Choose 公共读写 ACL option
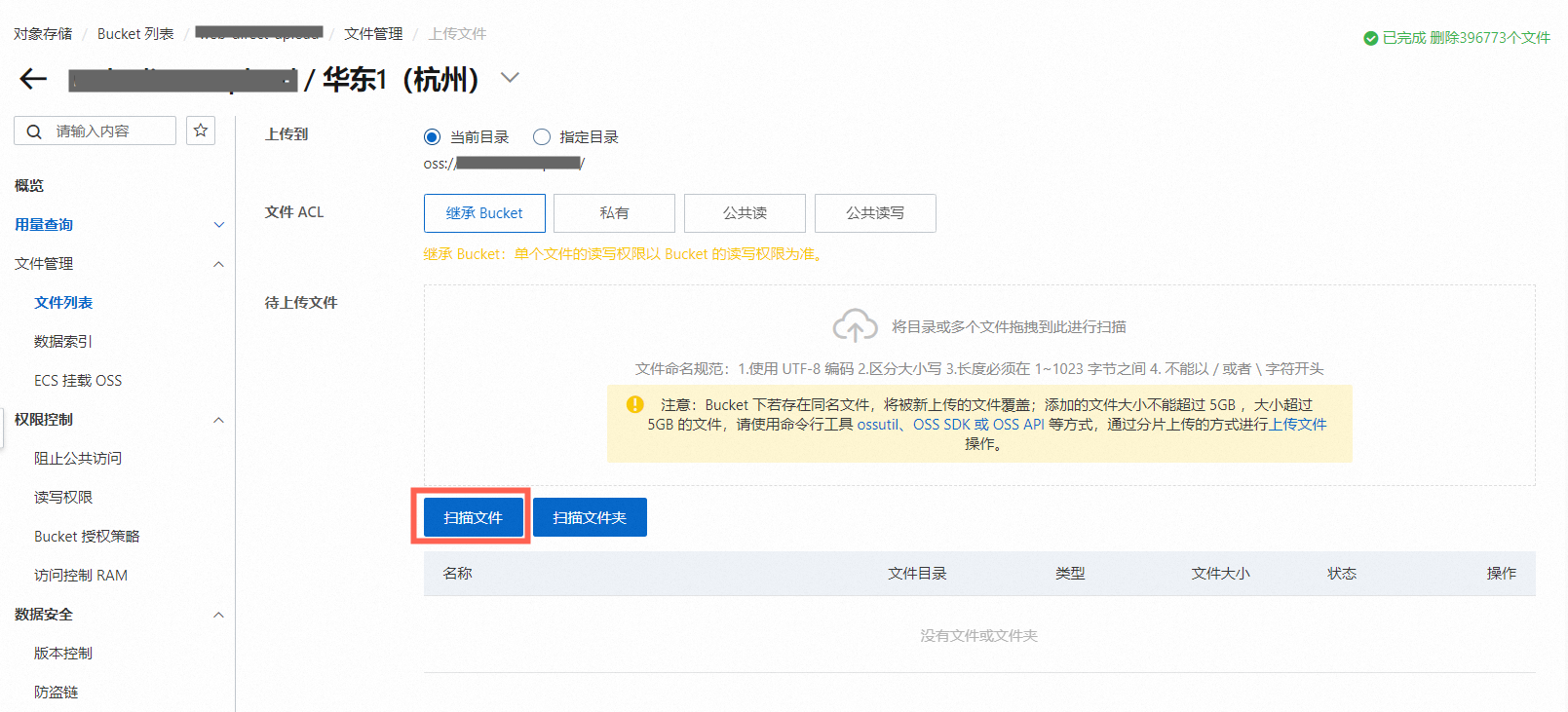The image size is (1568, 712). tap(875, 213)
